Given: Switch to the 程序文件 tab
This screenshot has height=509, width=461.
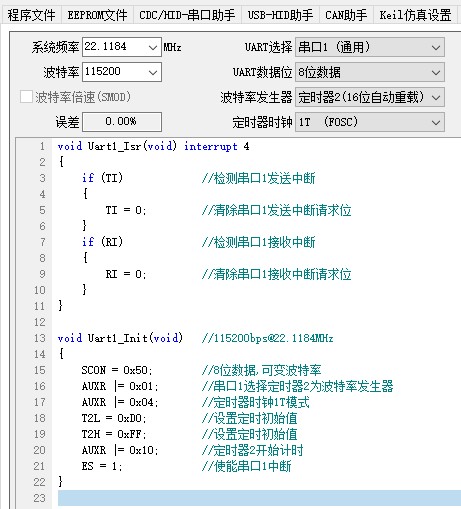Looking at the screenshot, I should (31, 15).
